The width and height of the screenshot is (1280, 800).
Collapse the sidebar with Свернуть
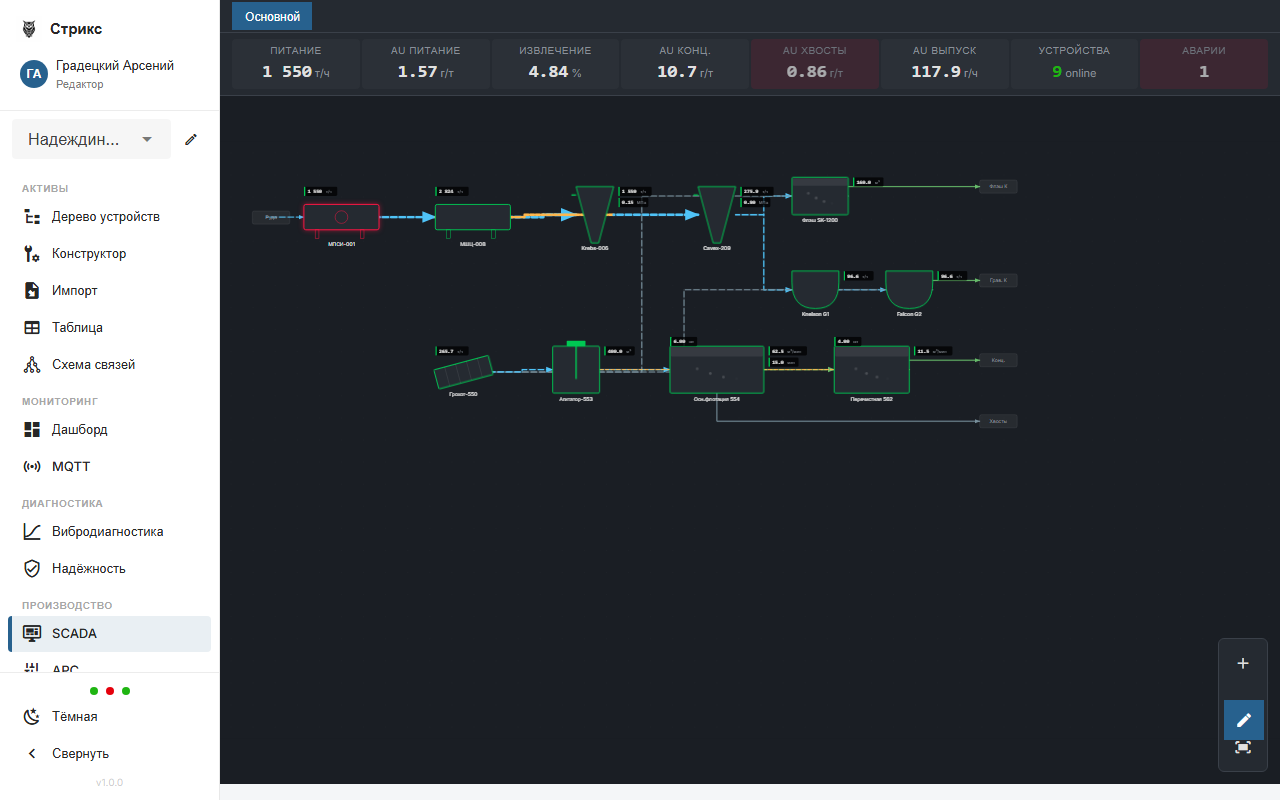pyautogui.click(x=80, y=753)
